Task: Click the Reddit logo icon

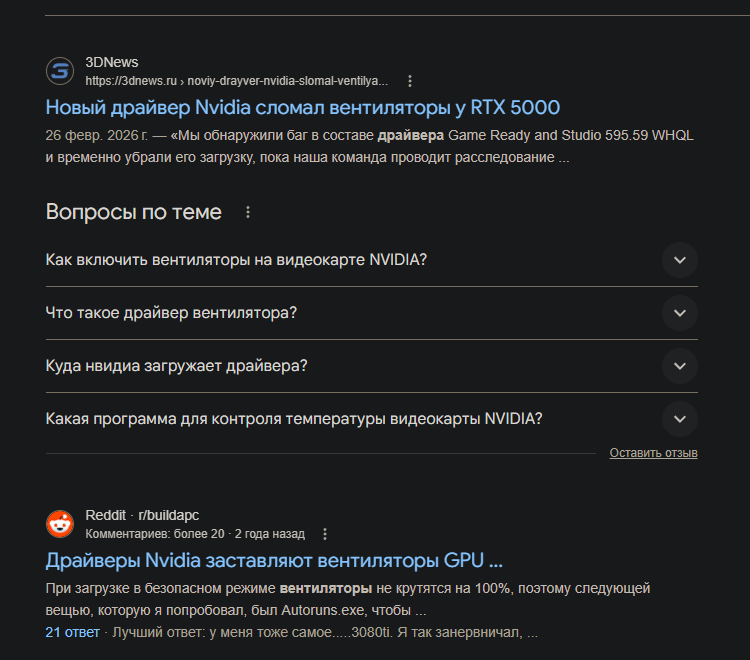Action: pyautogui.click(x=60, y=524)
